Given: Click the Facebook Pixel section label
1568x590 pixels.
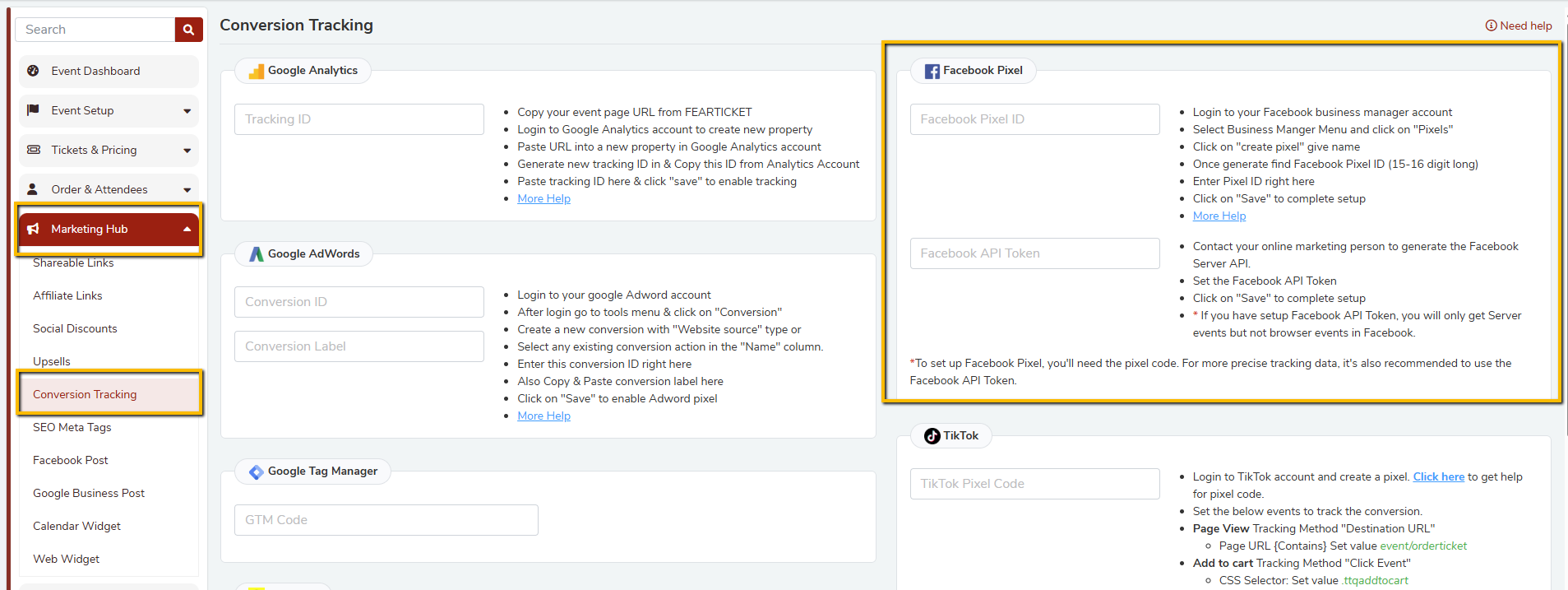Looking at the screenshot, I should click(x=983, y=71).
